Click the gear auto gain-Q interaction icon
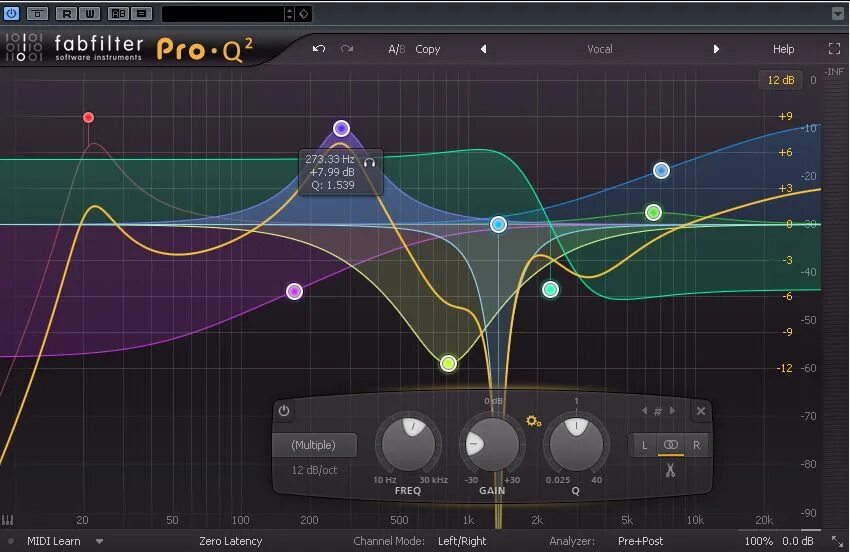 (x=533, y=421)
